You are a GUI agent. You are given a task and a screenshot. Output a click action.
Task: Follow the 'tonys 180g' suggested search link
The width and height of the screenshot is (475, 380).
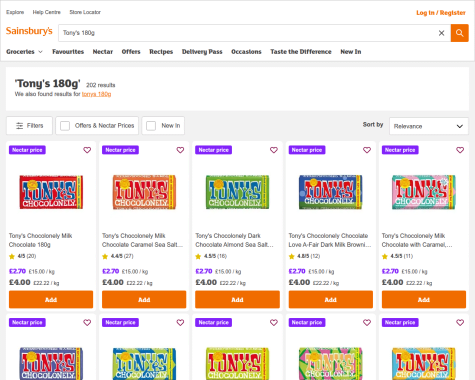coord(96,94)
